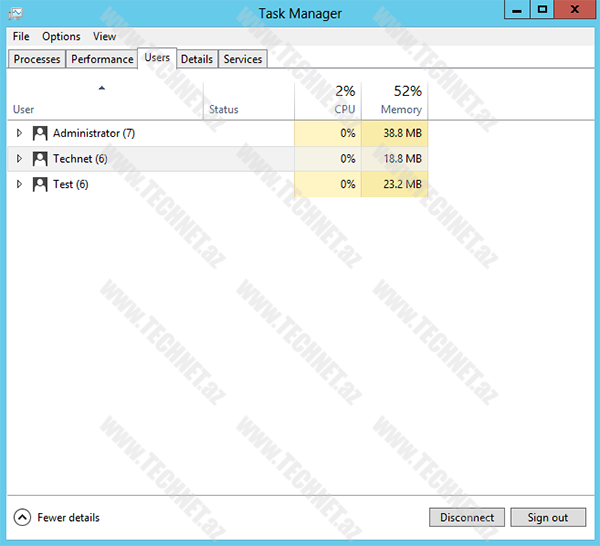The image size is (600, 546).
Task: Expand the Technet user process list
Action: coord(19,159)
